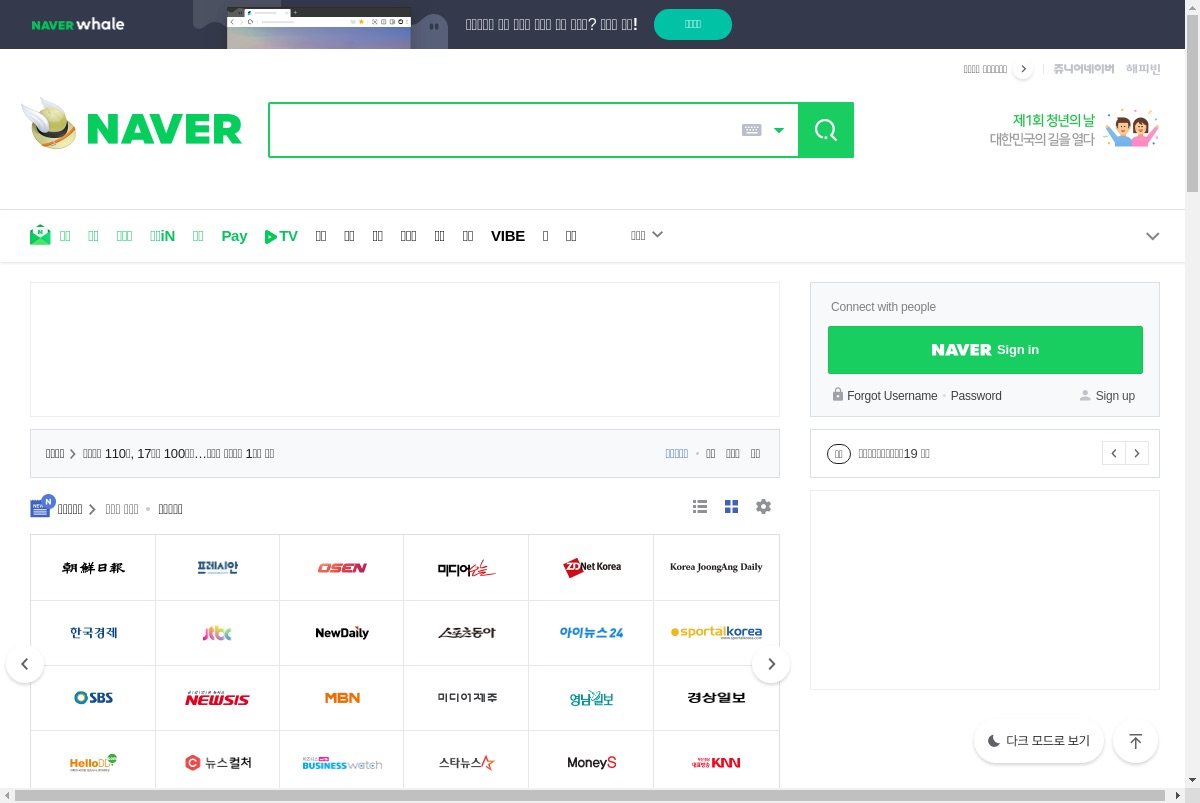Open the Newsstand icon with N badge
Image resolution: width=1200 pixels, height=803 pixels.
pyautogui.click(x=42, y=507)
